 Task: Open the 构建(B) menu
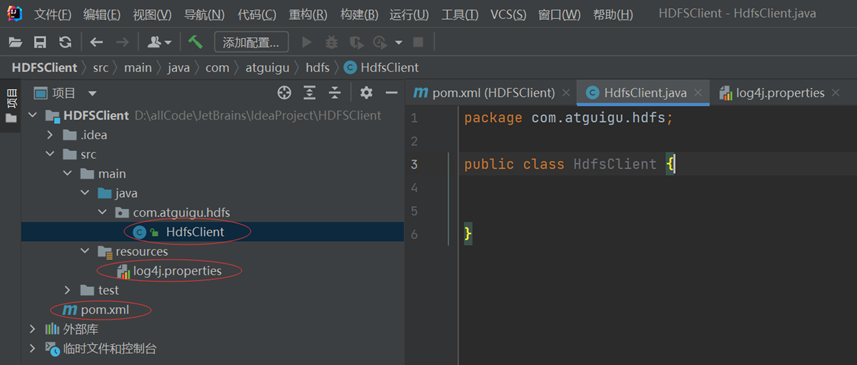coord(359,15)
